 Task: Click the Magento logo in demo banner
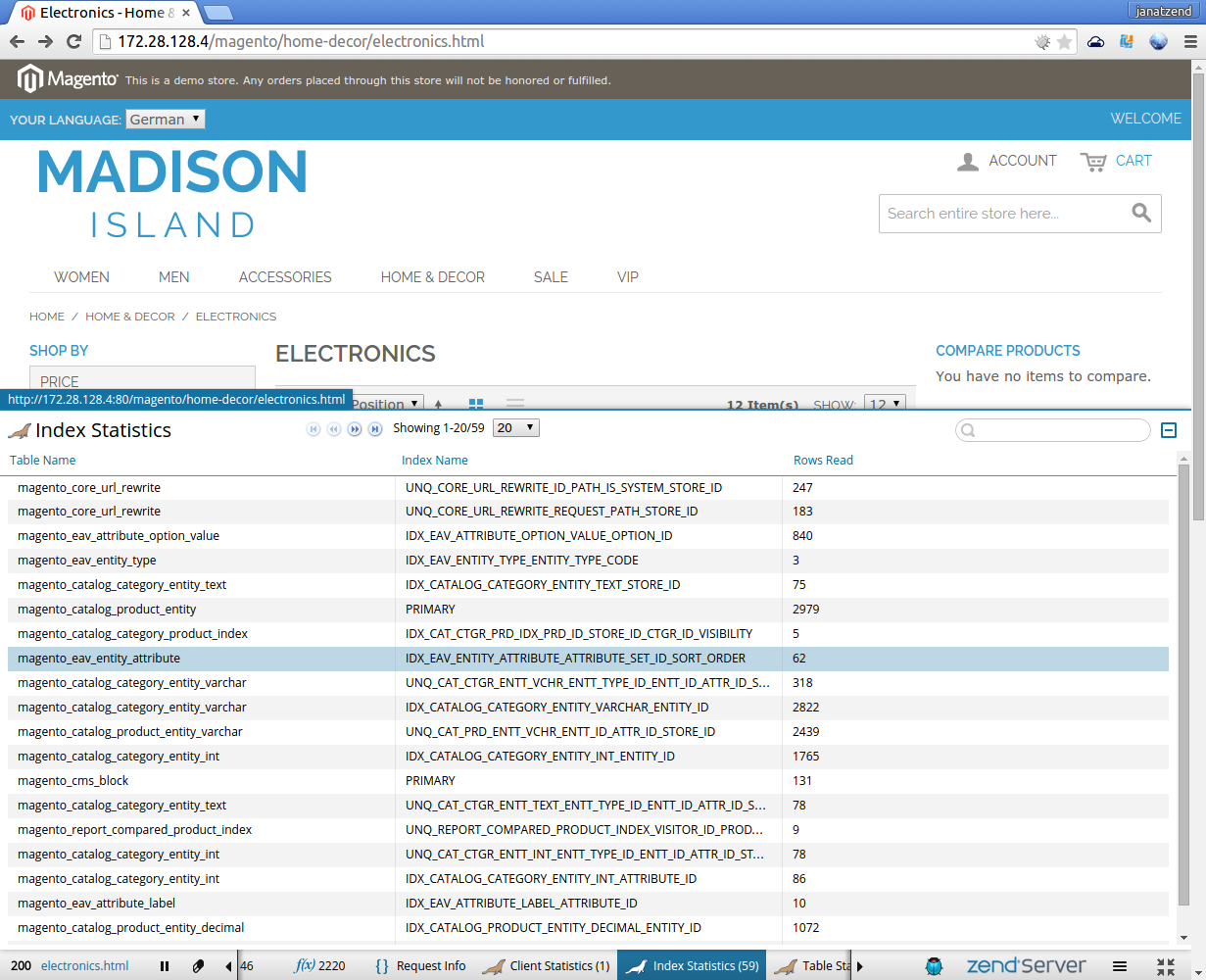pyautogui.click(x=69, y=79)
